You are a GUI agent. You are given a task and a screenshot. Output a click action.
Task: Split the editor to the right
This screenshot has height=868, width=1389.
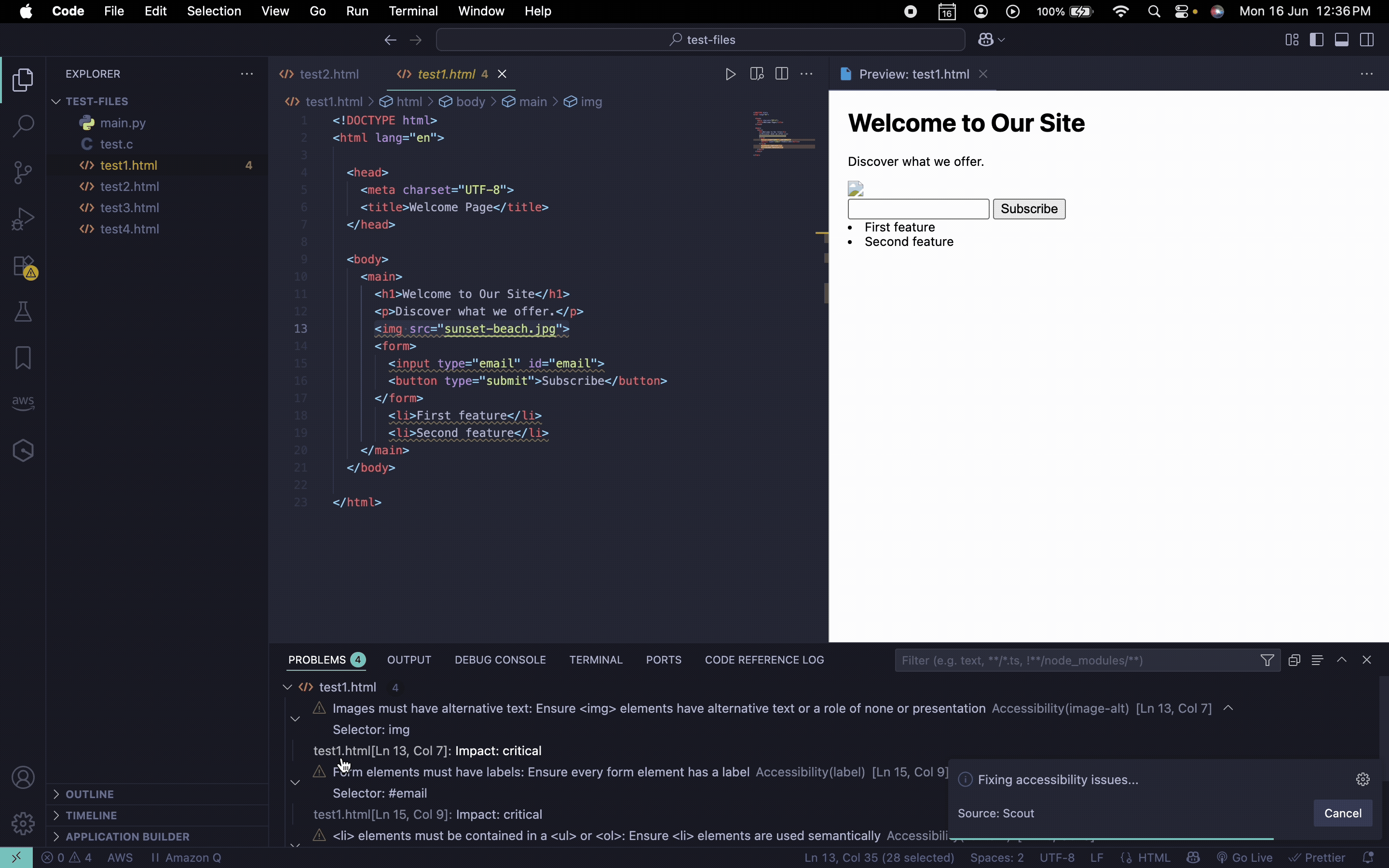[x=781, y=74]
